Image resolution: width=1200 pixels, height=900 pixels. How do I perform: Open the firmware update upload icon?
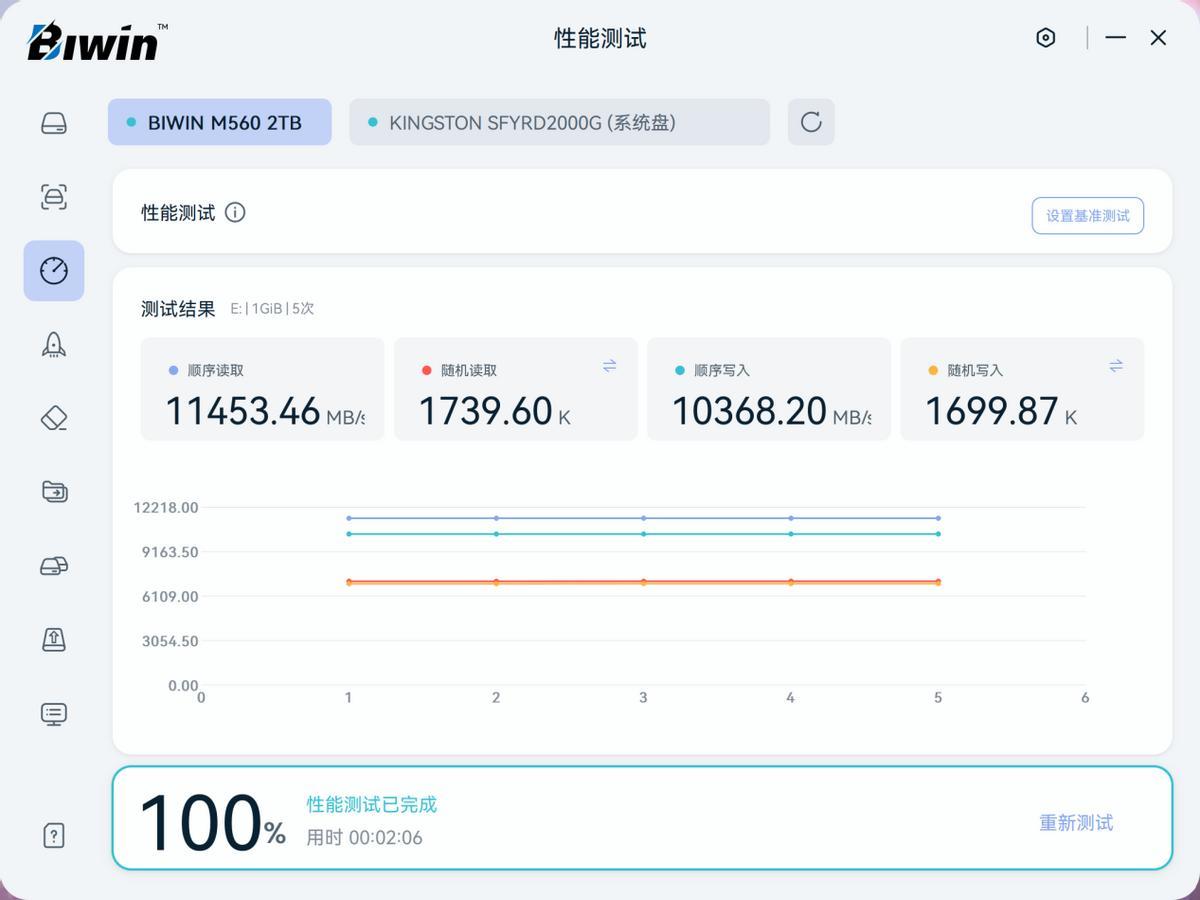(54, 639)
